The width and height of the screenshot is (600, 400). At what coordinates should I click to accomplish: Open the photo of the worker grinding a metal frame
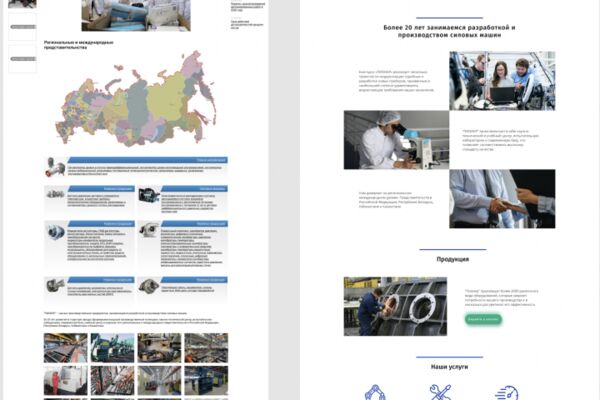point(395,307)
